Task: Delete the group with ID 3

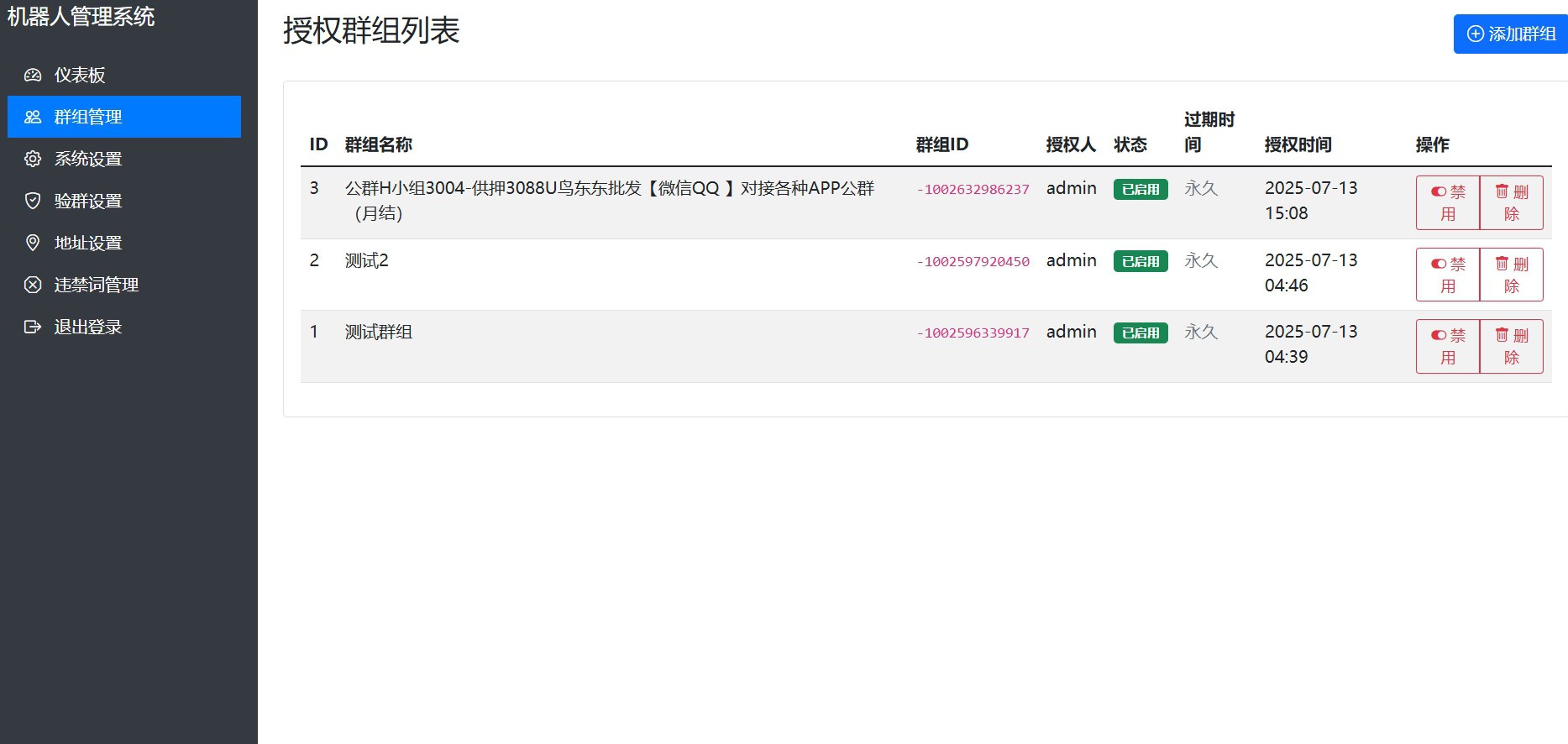Action: (1511, 202)
